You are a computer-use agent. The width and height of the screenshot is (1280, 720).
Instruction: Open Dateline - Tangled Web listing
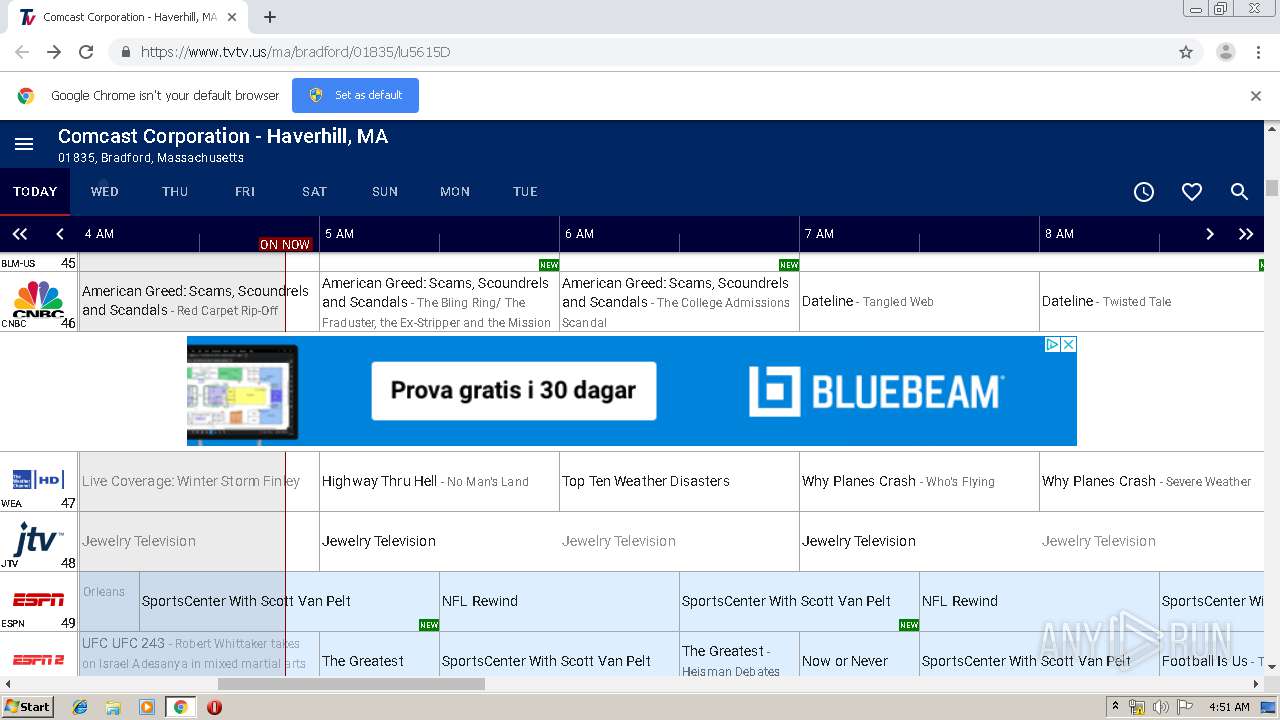919,301
